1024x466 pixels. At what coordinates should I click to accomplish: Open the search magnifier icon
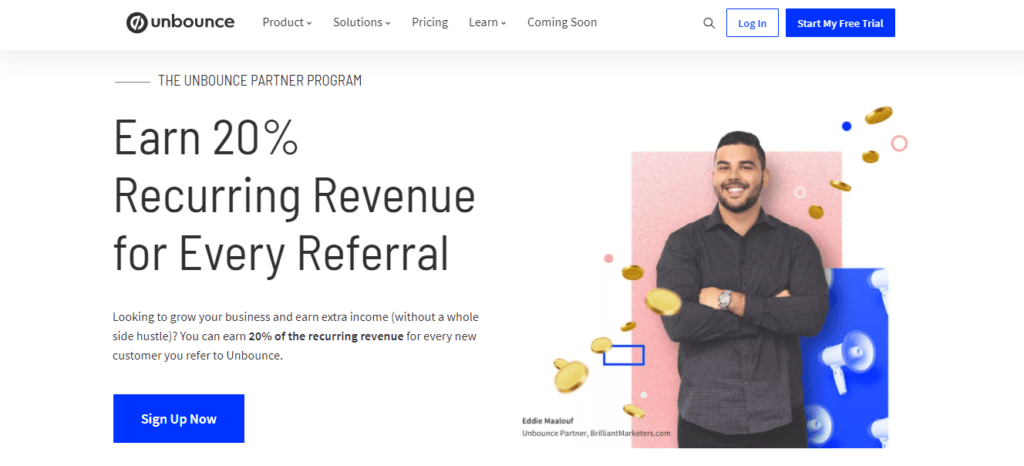[709, 23]
